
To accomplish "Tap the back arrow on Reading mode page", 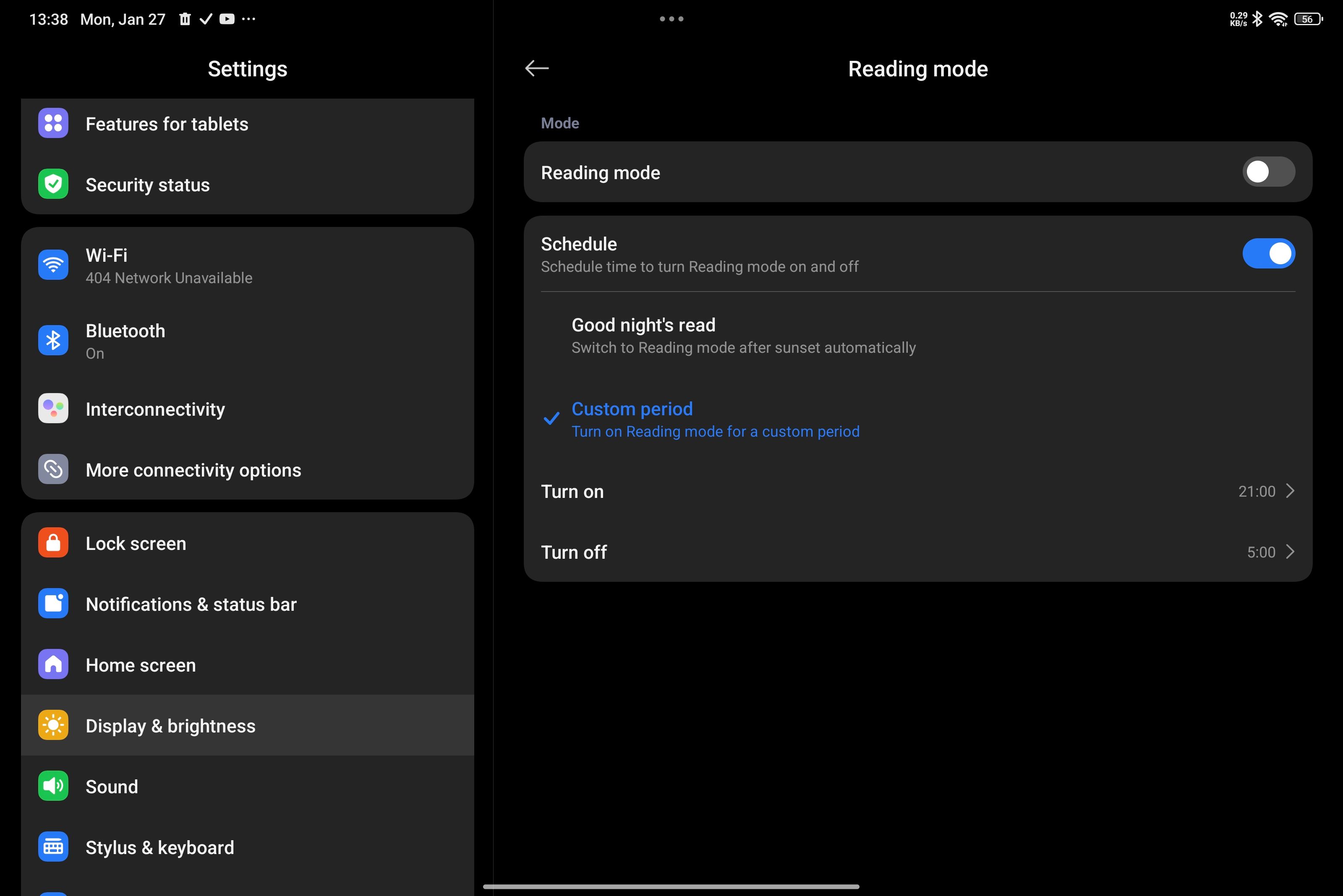I will [536, 68].
